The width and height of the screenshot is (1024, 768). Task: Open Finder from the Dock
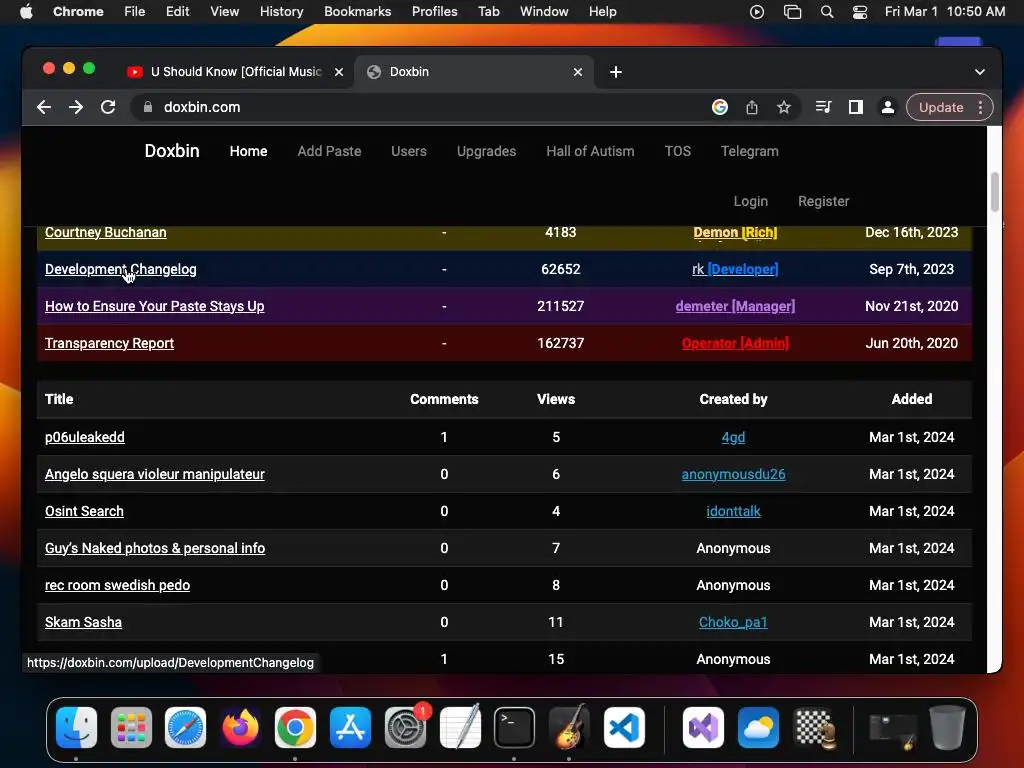[x=76, y=728]
